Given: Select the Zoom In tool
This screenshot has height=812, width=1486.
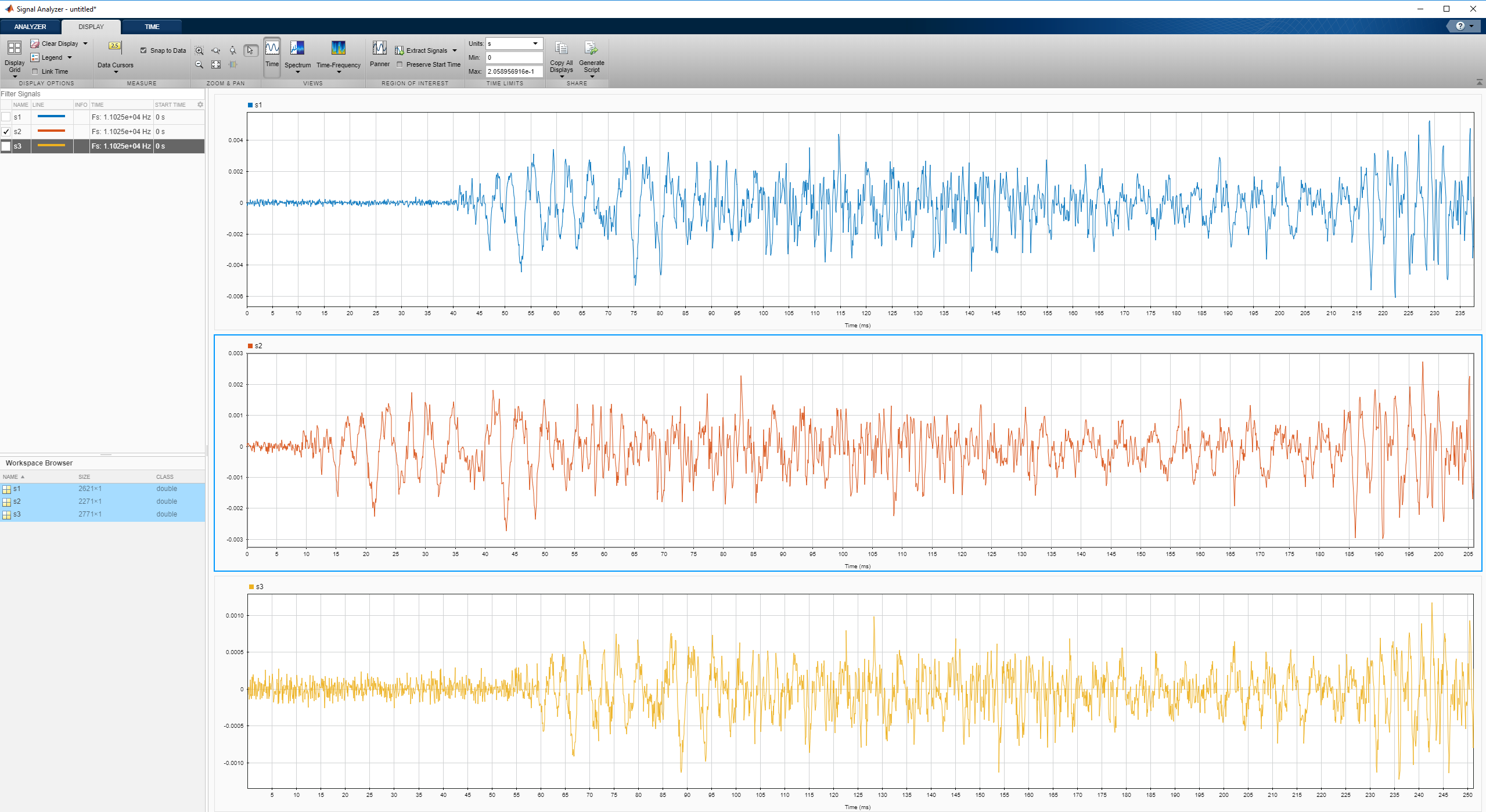Looking at the screenshot, I should click(199, 50).
